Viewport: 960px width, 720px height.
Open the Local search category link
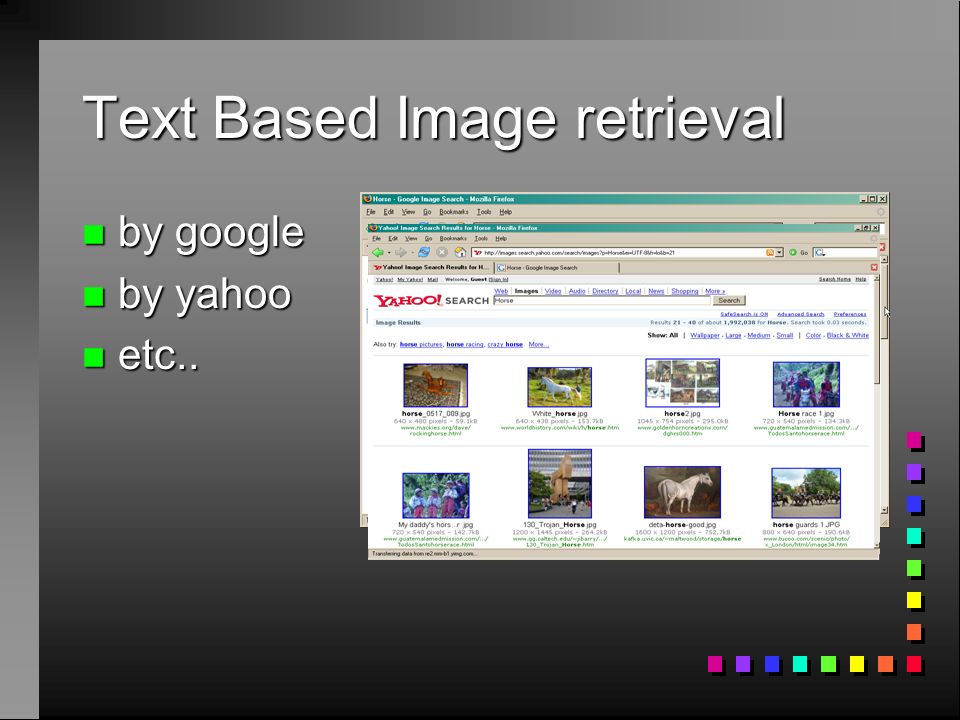pos(633,291)
